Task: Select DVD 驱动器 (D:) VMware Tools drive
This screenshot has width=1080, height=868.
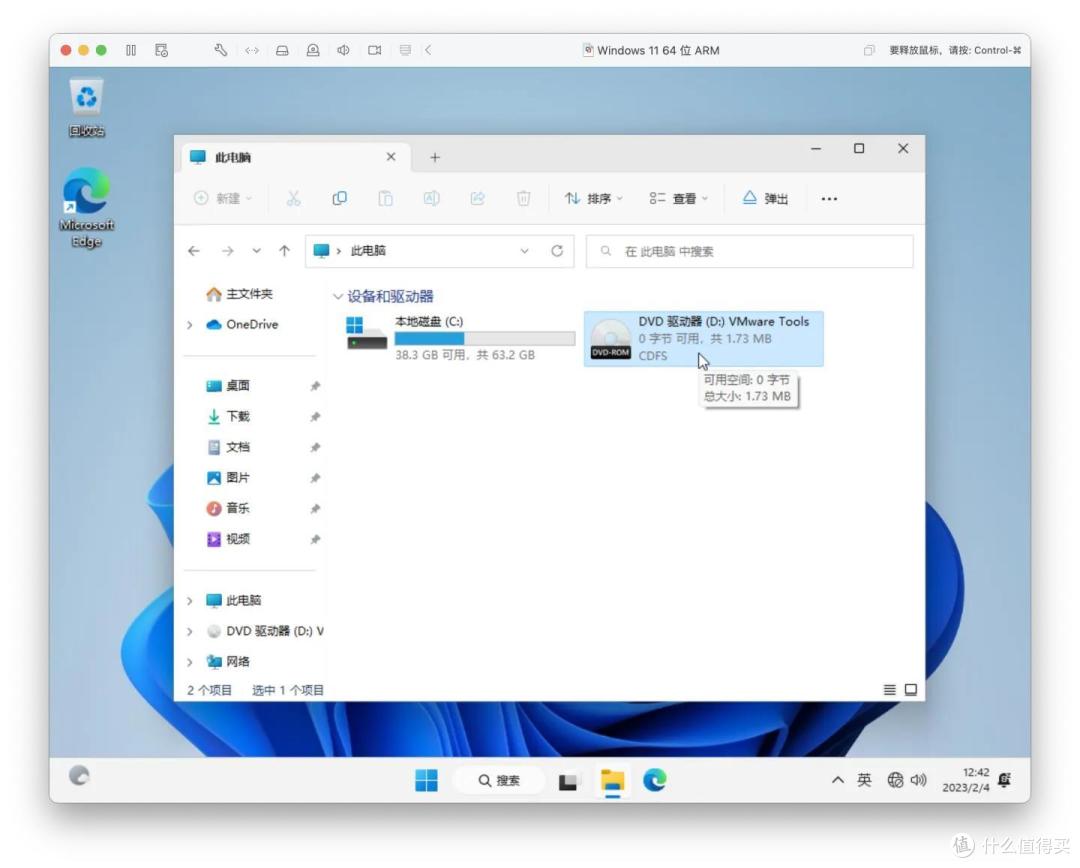Action: pos(703,338)
